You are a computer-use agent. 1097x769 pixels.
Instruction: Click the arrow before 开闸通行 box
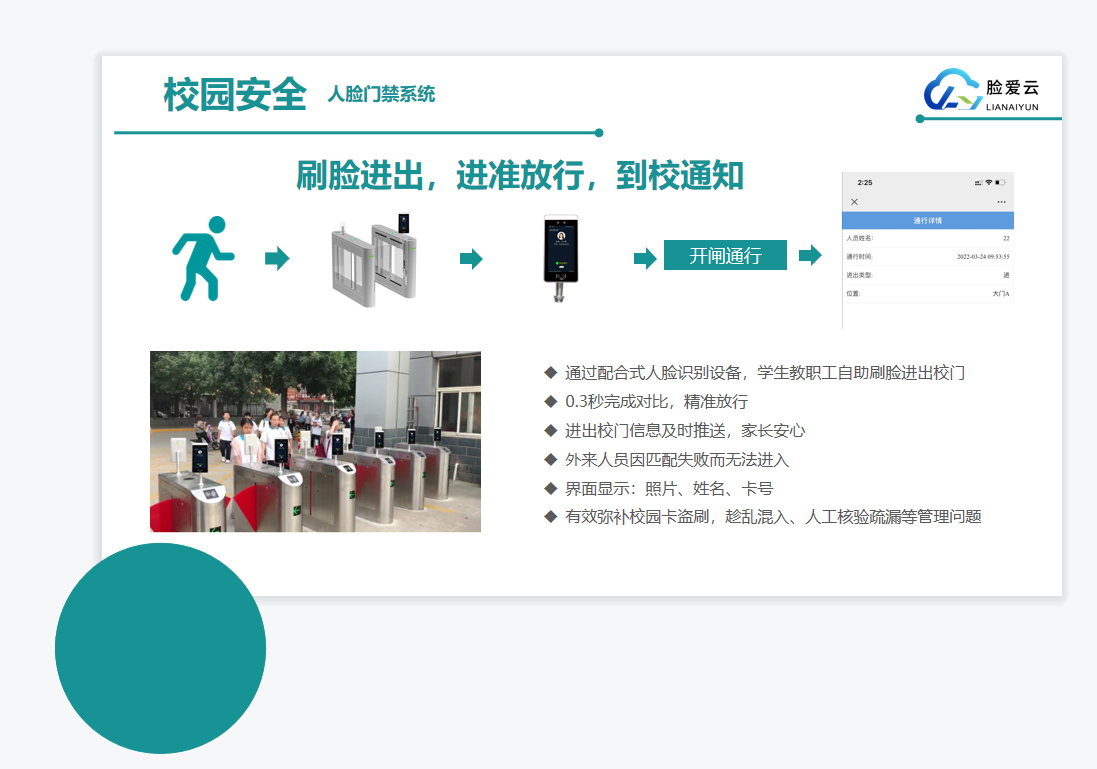click(x=645, y=259)
